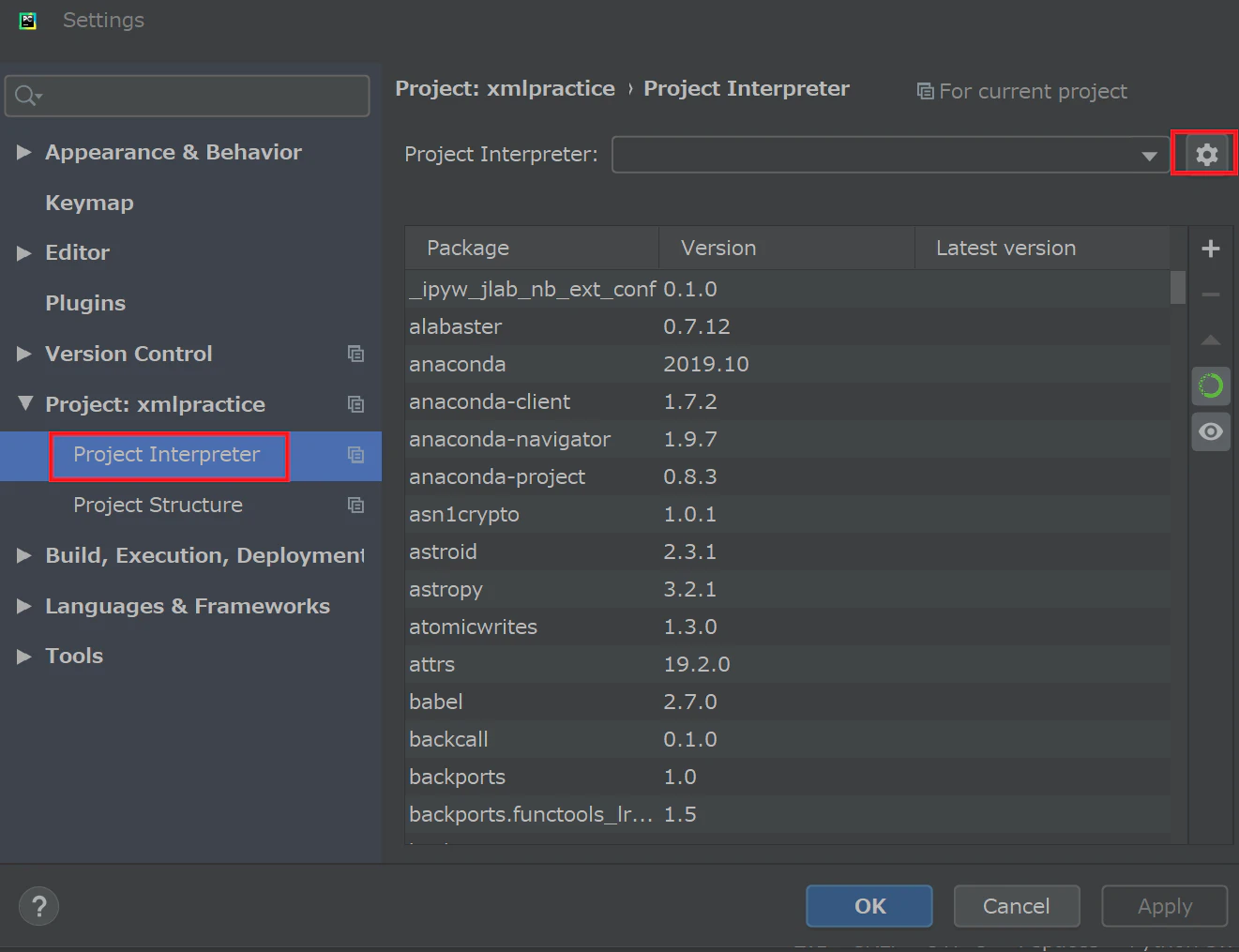Click the package list scrollbar thumb

point(1178,288)
